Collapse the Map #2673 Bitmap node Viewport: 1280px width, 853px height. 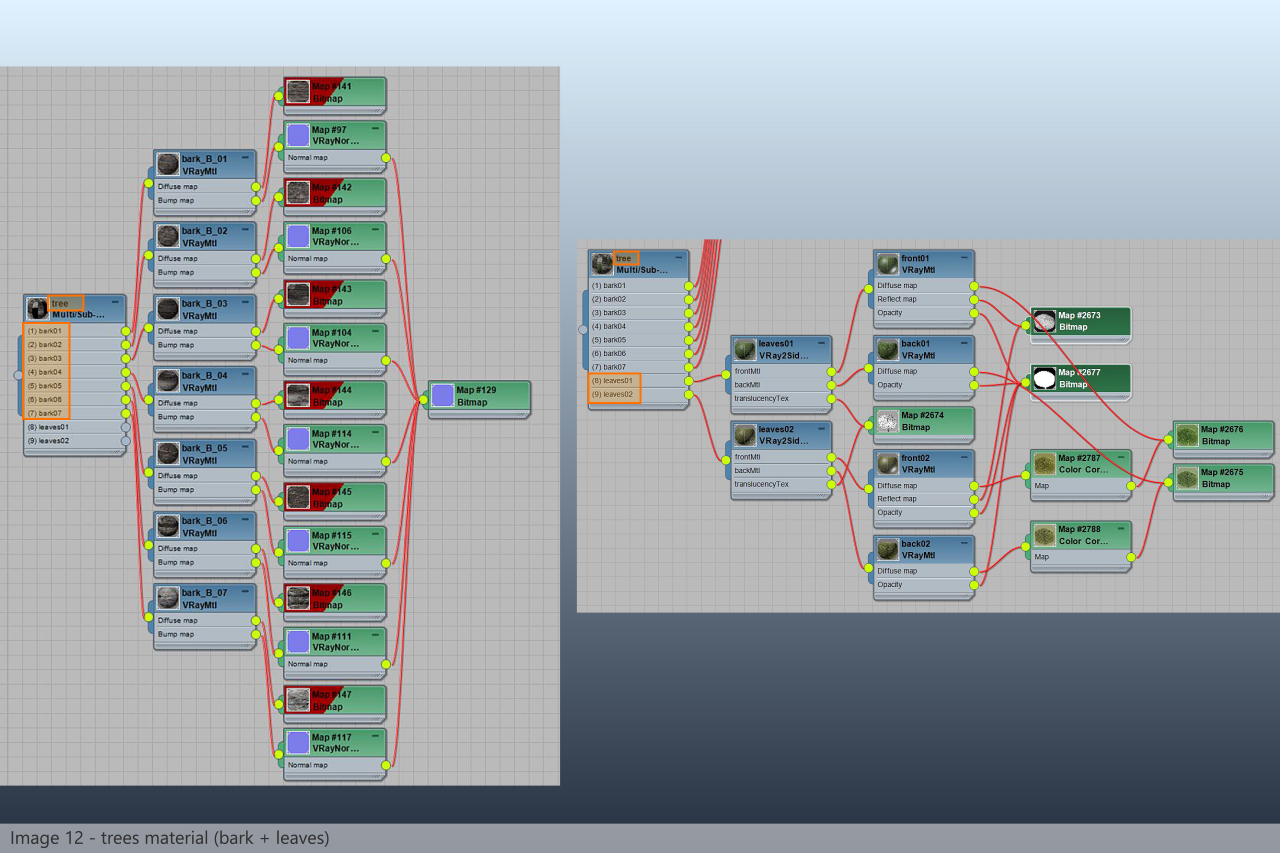point(1123,315)
